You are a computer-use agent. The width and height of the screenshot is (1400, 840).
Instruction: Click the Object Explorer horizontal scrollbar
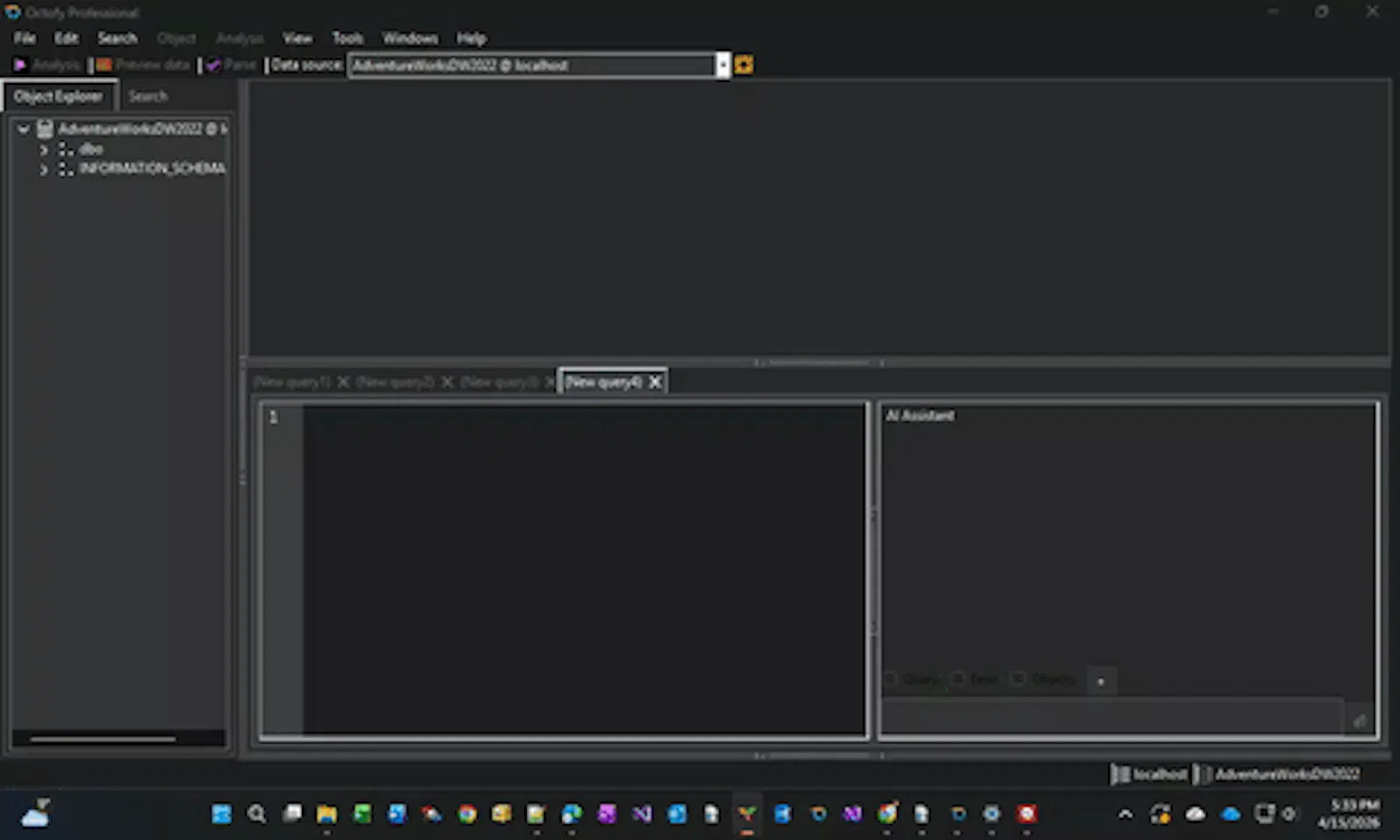[x=102, y=738]
